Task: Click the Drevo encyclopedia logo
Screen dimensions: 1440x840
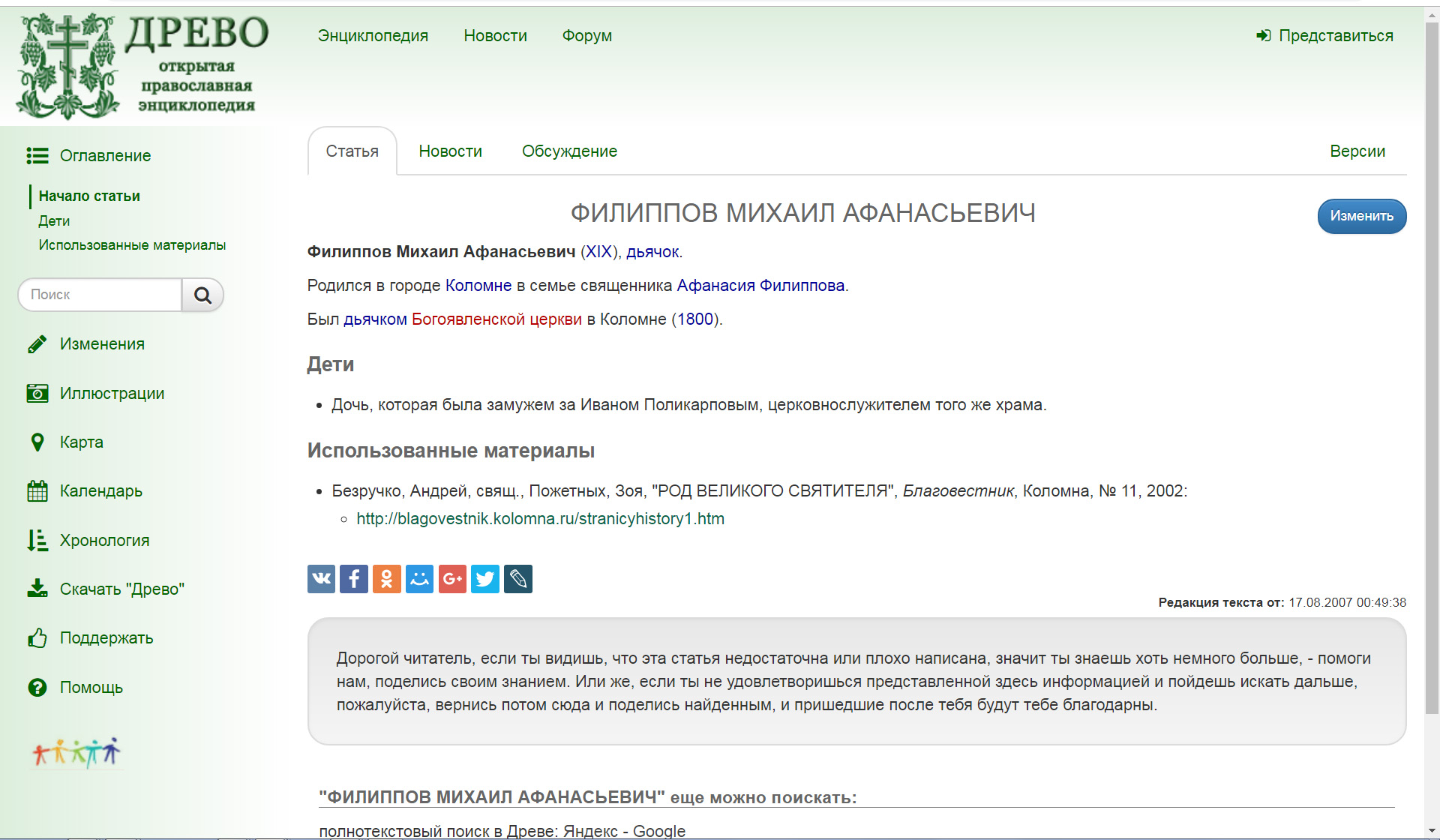Action: (142, 66)
